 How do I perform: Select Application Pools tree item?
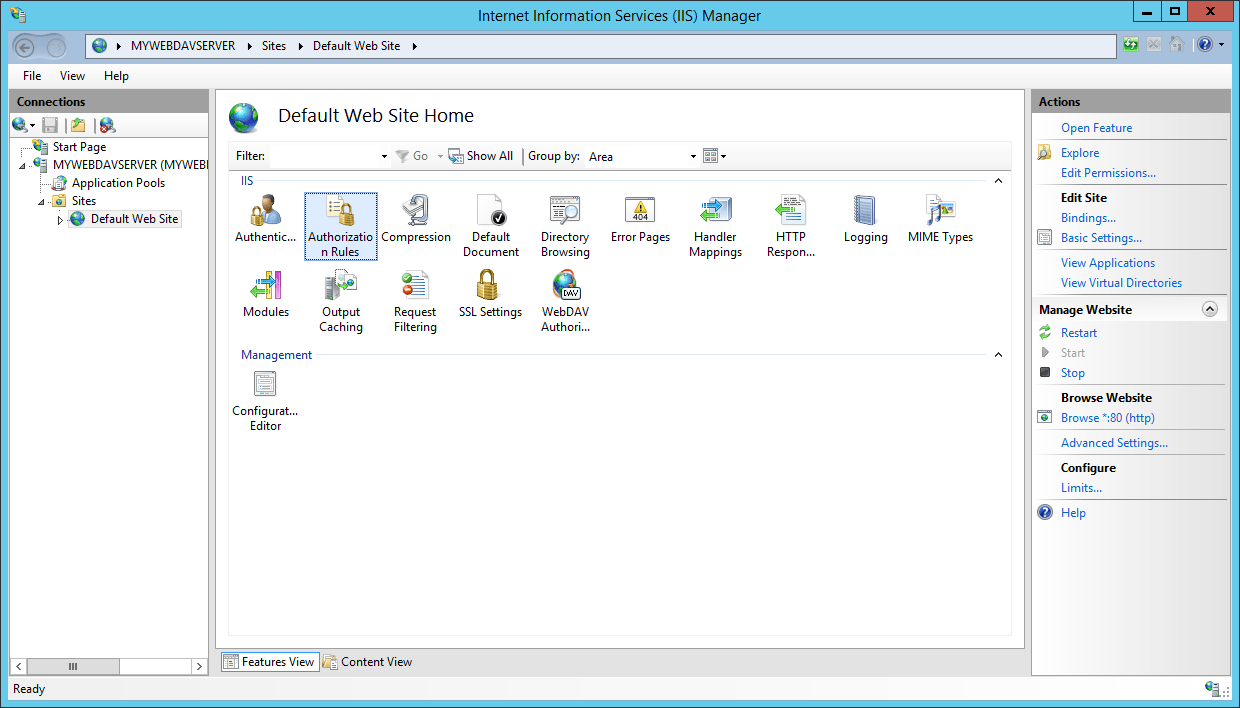click(118, 183)
